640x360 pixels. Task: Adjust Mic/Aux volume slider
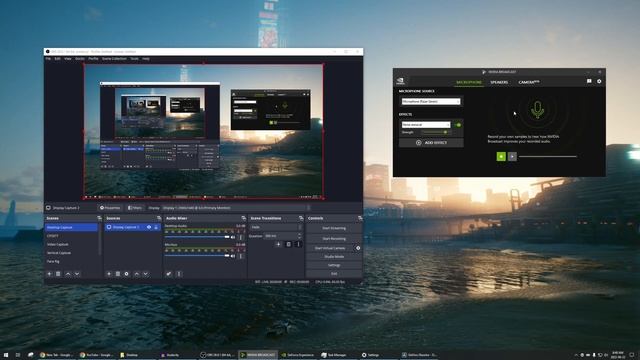[x=197, y=256]
